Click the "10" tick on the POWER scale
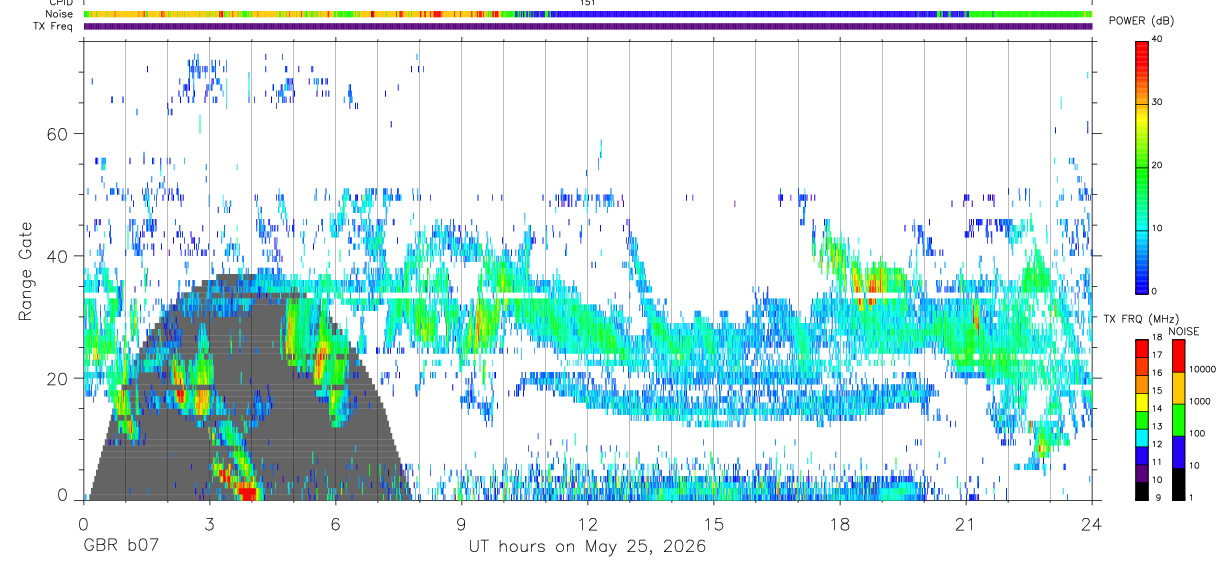The height and width of the screenshot is (567, 1228). (1158, 228)
